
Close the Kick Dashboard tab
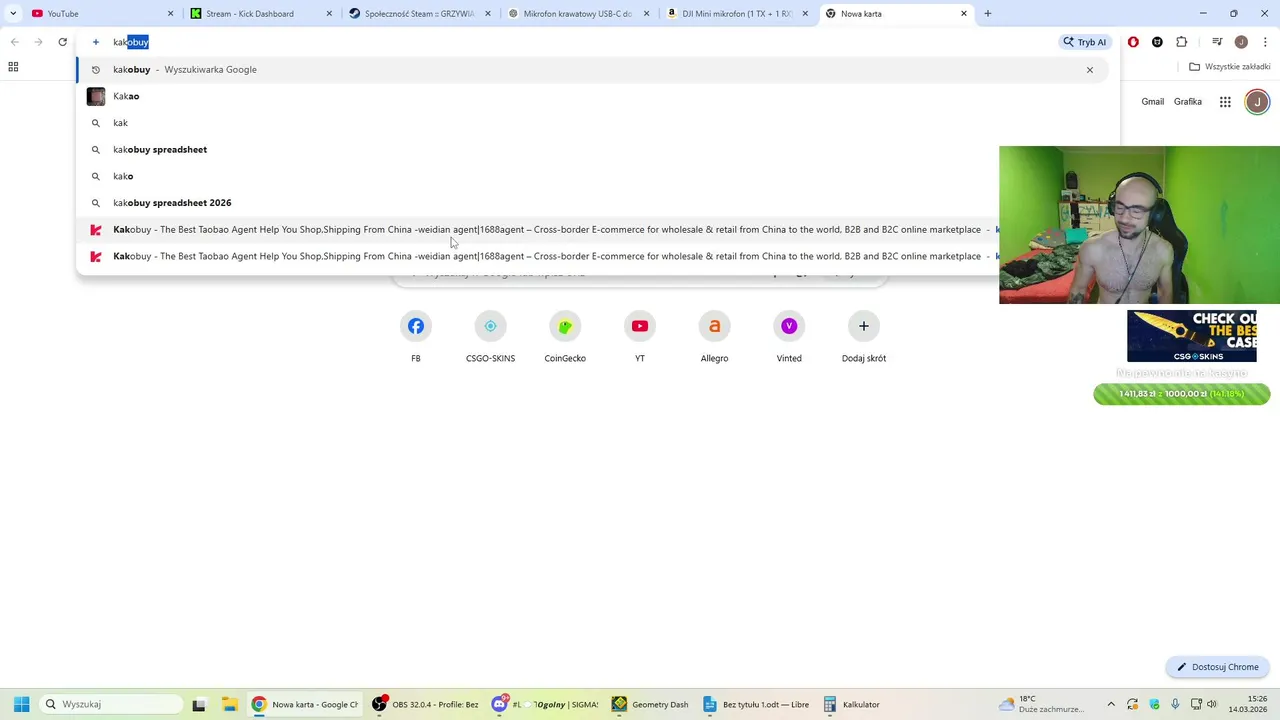click(329, 14)
